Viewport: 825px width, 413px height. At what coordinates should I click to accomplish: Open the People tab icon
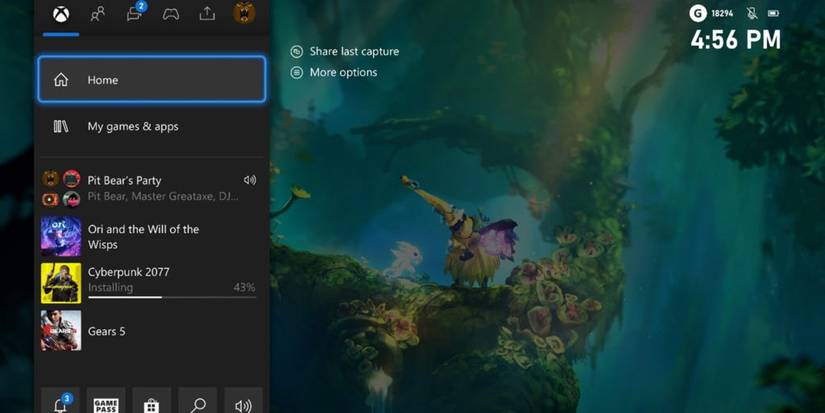pos(97,14)
